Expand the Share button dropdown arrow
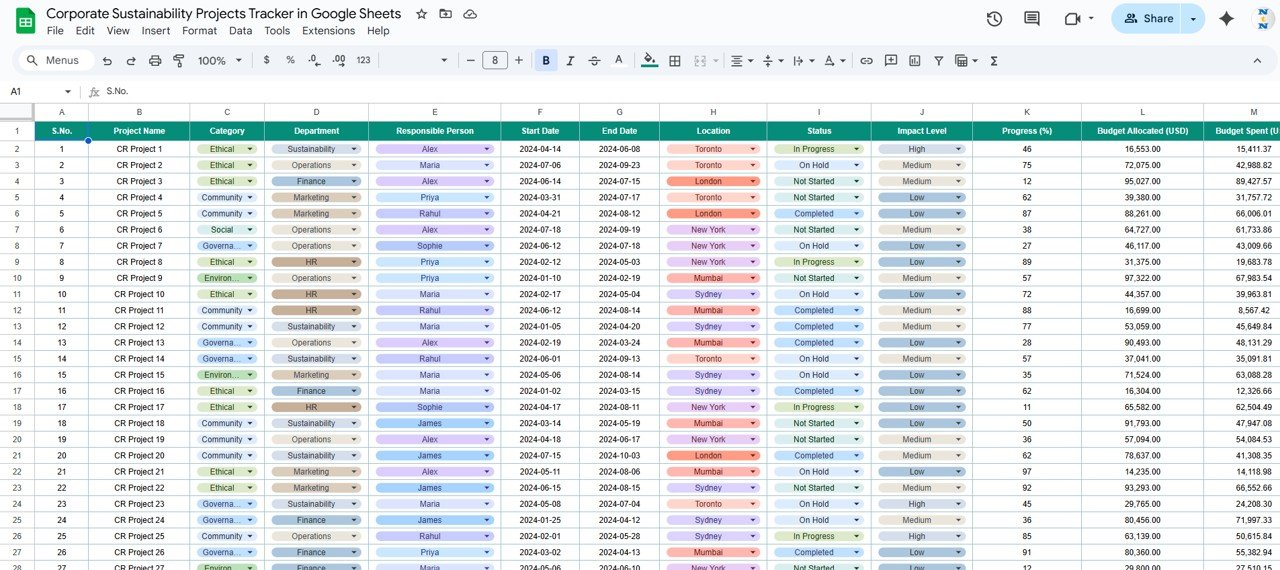The width and height of the screenshot is (1280, 570). tap(1193, 19)
